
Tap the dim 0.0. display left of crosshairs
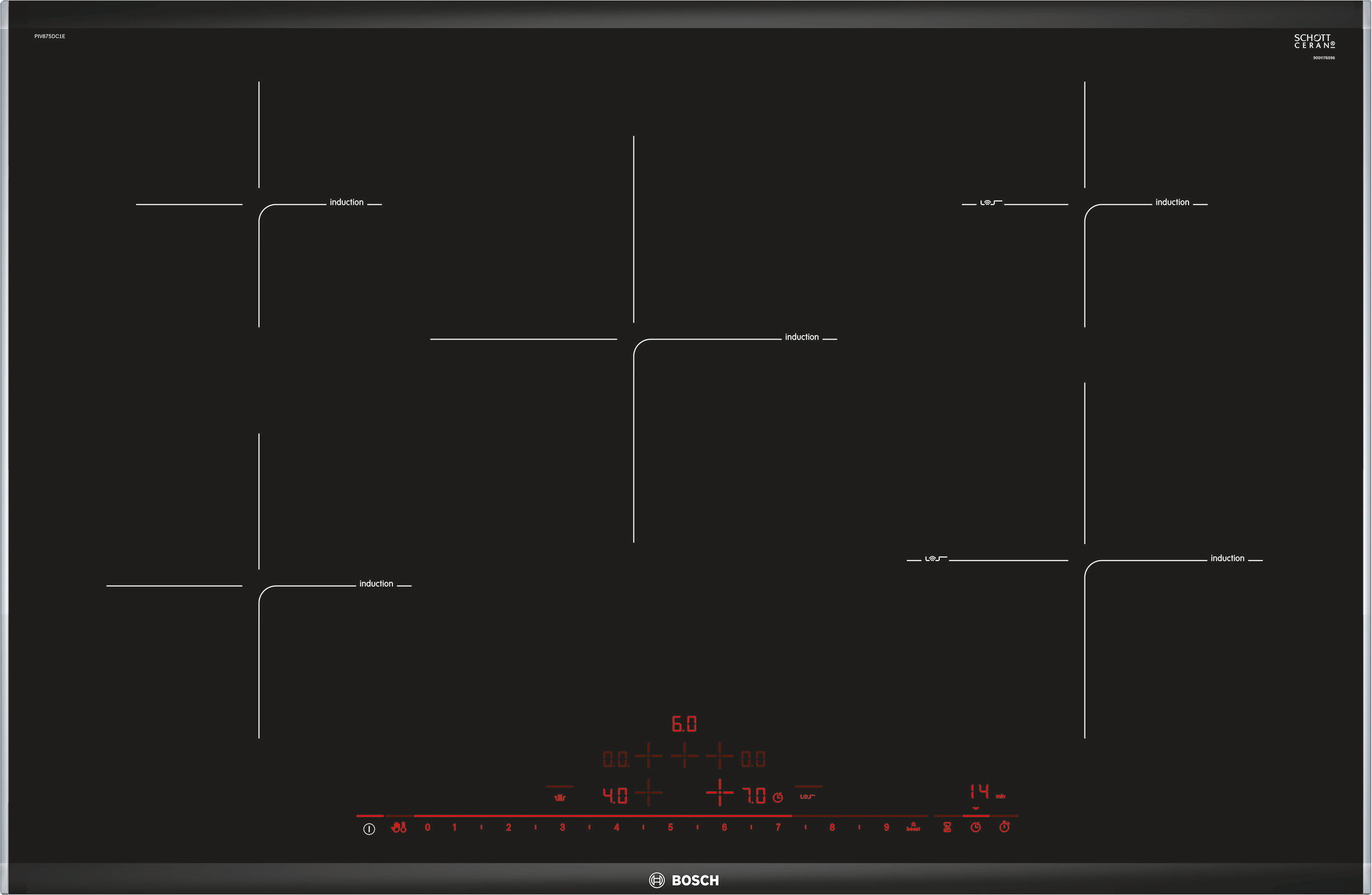616,759
